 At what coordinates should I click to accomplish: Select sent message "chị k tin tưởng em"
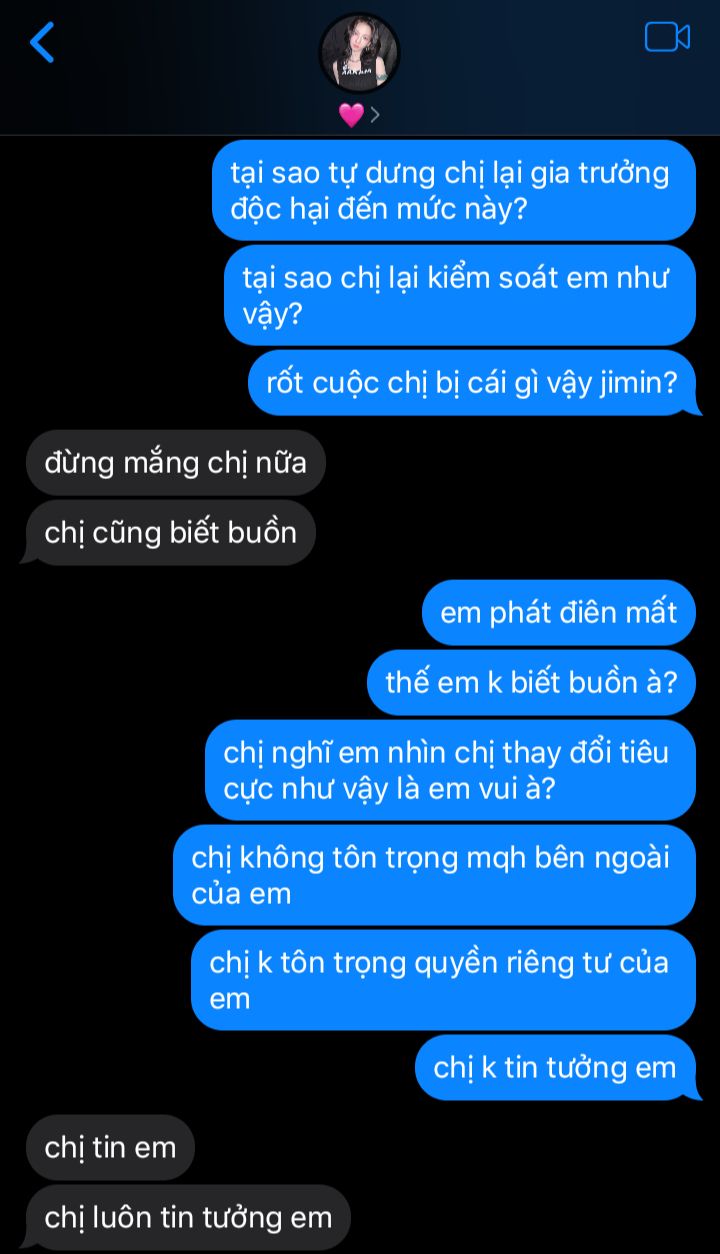(x=556, y=1067)
